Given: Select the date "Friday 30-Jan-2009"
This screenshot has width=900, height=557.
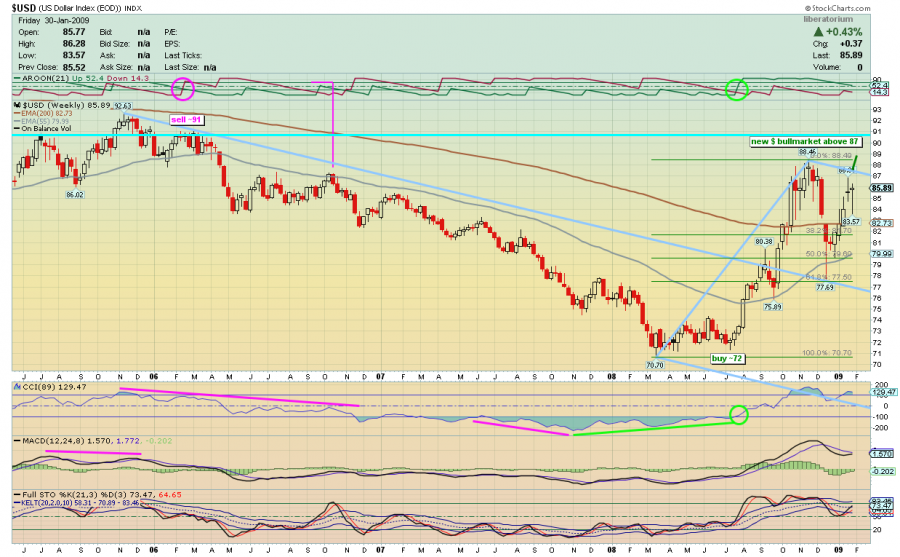Looking at the screenshot, I should point(53,21).
